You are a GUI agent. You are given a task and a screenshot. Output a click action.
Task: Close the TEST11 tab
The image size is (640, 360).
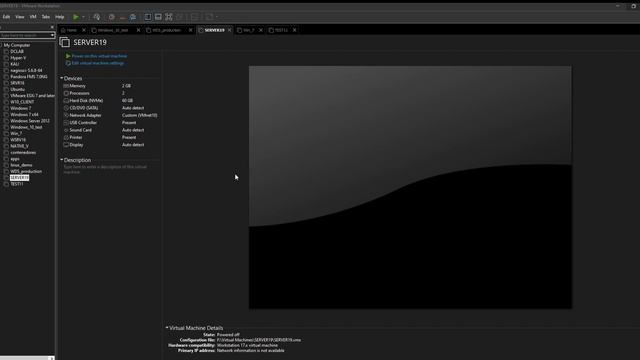294,30
